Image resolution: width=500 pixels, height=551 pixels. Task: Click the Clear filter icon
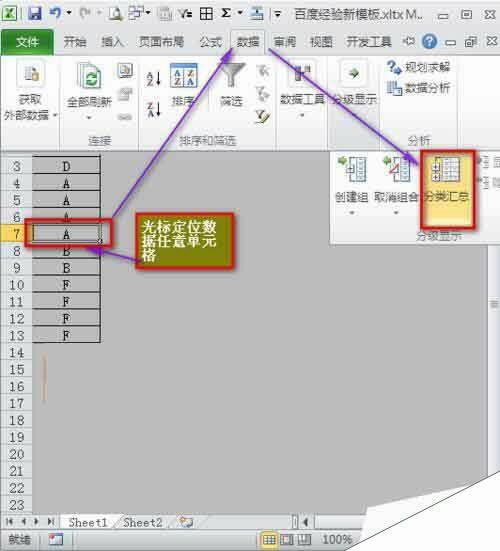tap(263, 71)
